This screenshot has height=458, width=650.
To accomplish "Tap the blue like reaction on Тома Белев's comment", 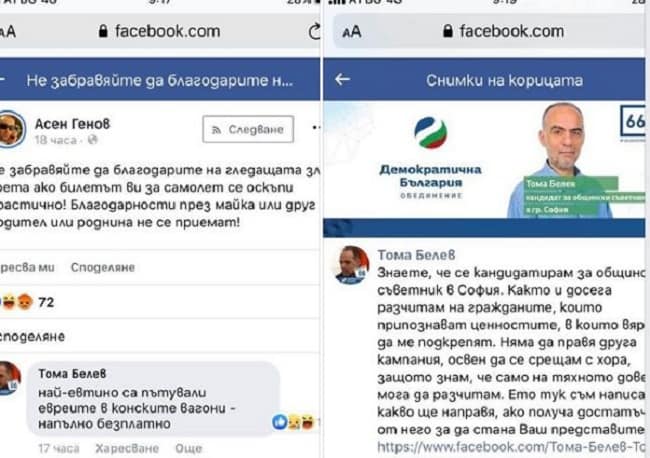I will [x=280, y=422].
